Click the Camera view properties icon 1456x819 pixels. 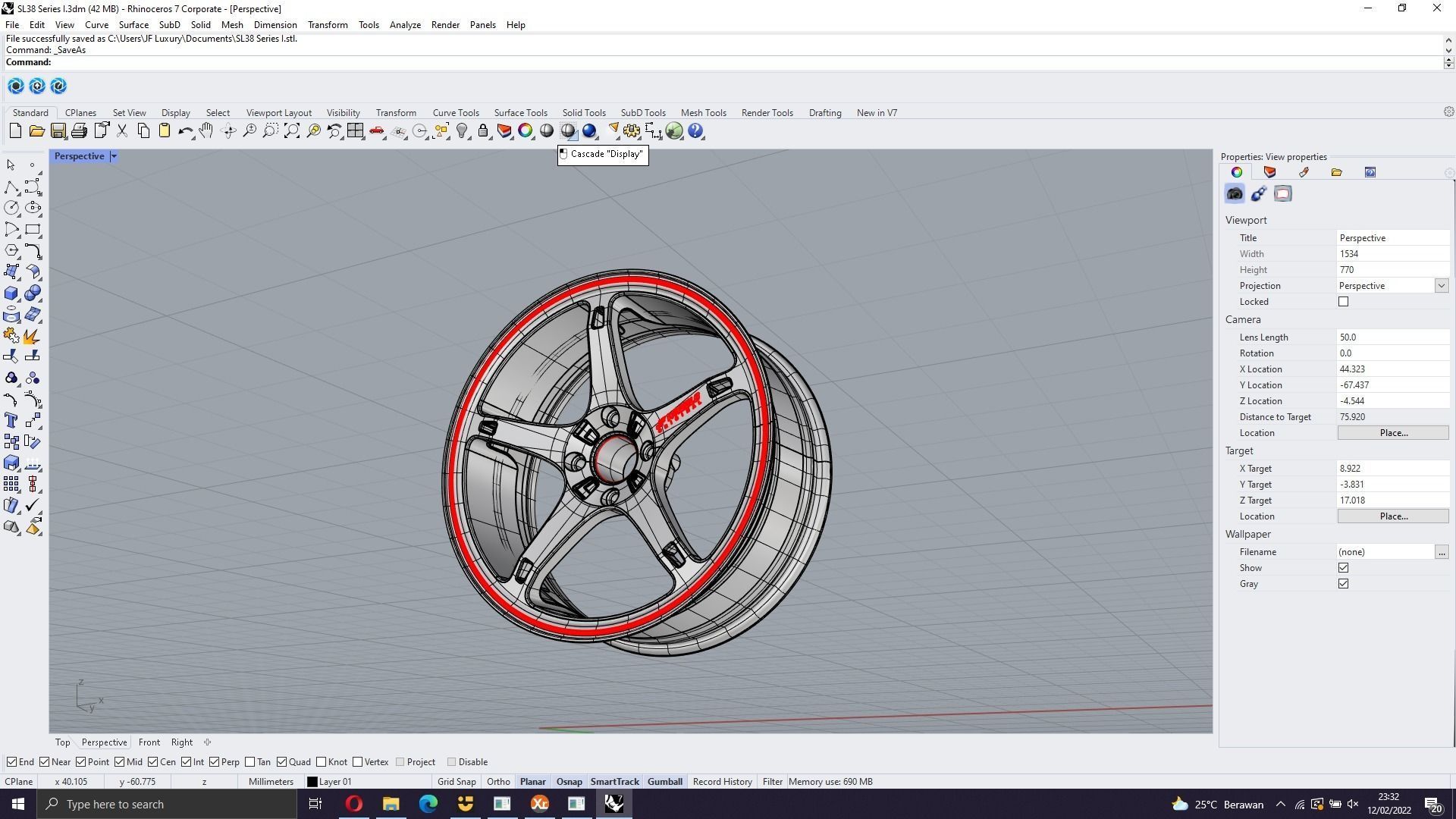click(x=1235, y=194)
